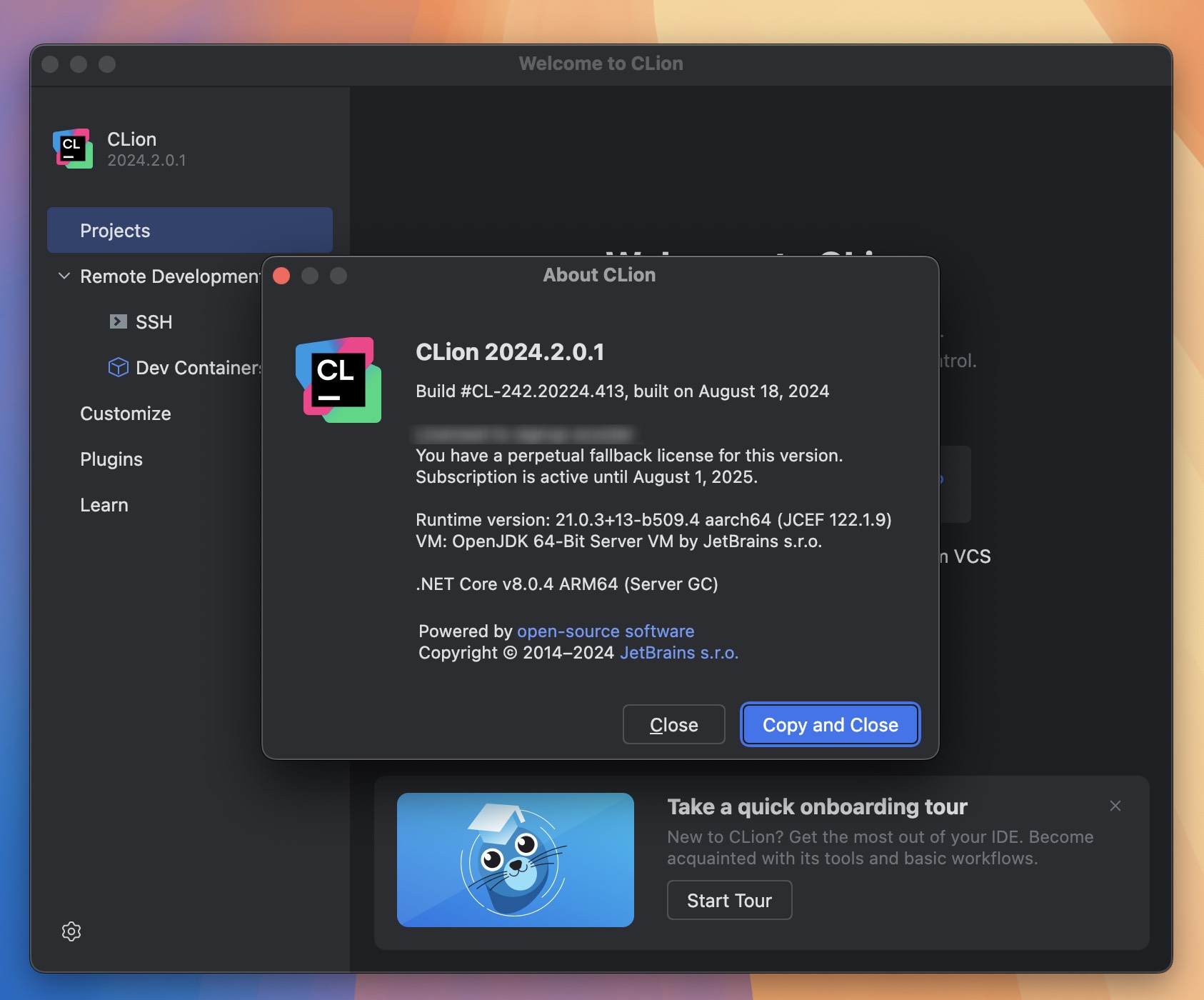
Task: Select Dev Containers item
Action: [199, 368]
